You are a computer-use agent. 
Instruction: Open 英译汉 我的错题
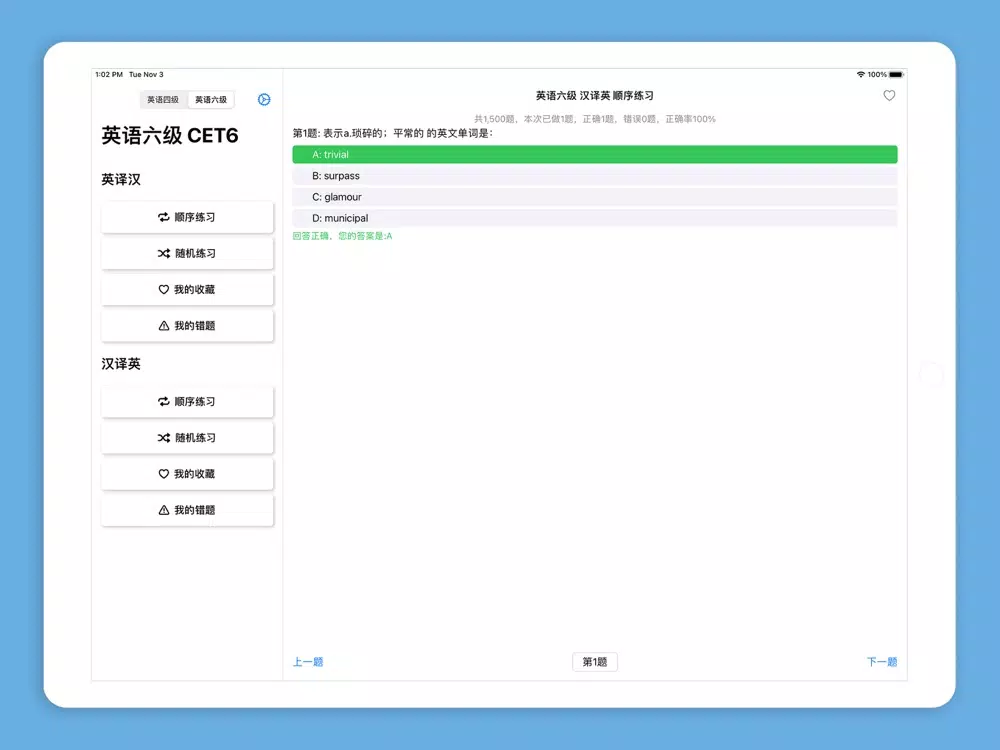tap(187, 326)
